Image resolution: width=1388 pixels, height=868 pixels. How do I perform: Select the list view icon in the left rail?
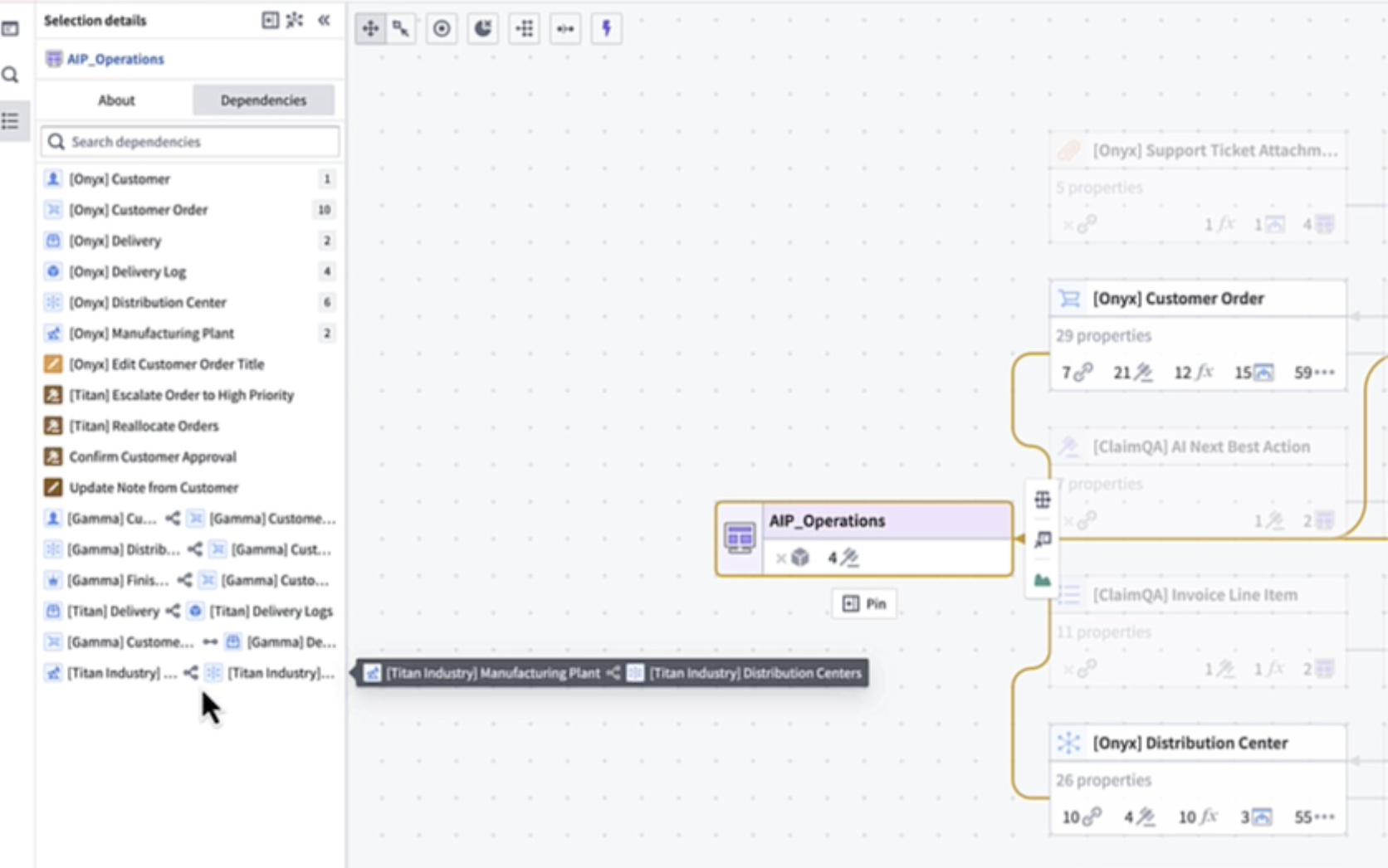(x=12, y=121)
